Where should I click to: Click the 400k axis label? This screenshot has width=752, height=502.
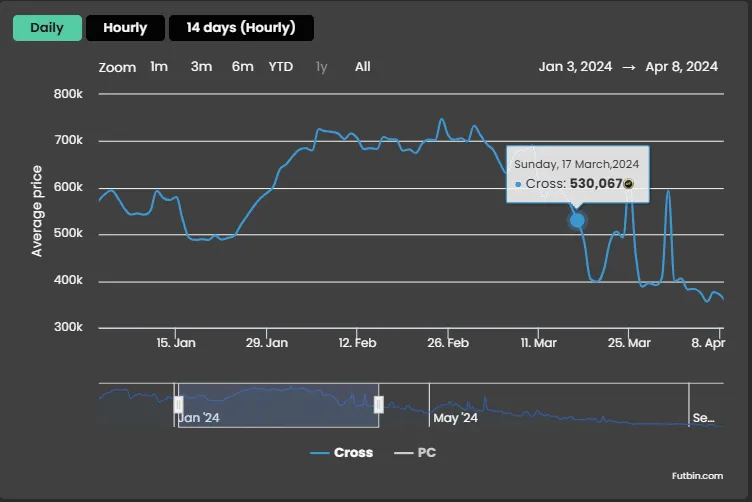[68, 280]
